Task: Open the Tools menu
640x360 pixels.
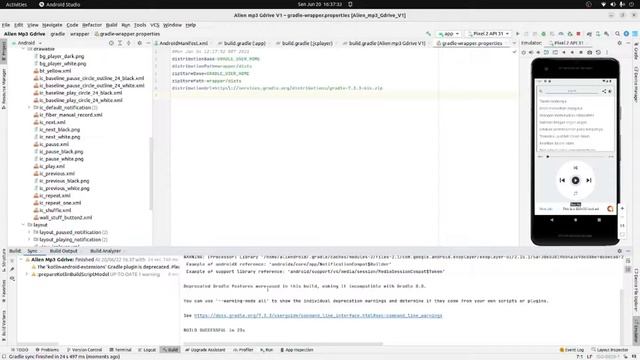Action: pyautogui.click(x=140, y=25)
